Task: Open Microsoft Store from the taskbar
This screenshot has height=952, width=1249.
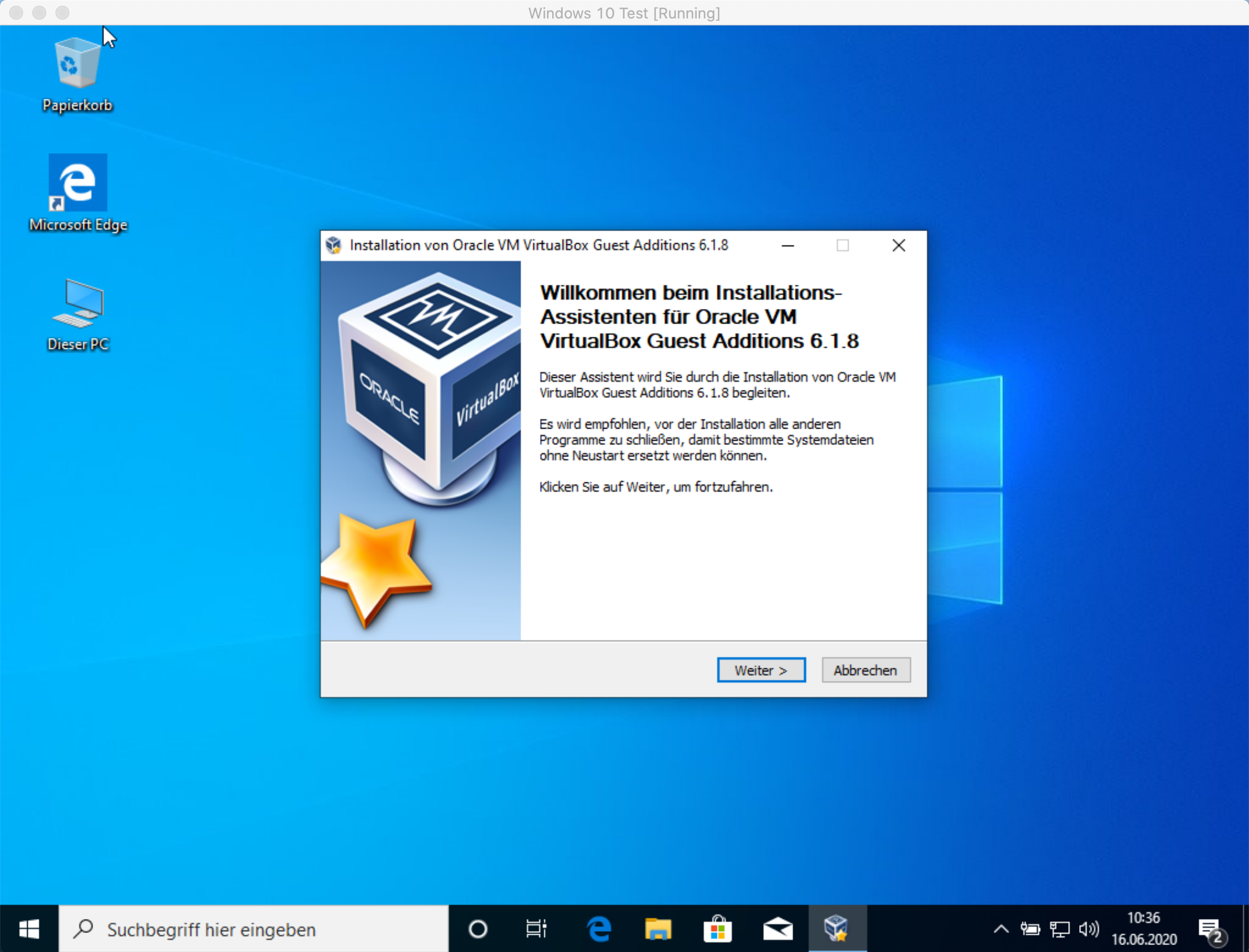Action: coord(718,929)
